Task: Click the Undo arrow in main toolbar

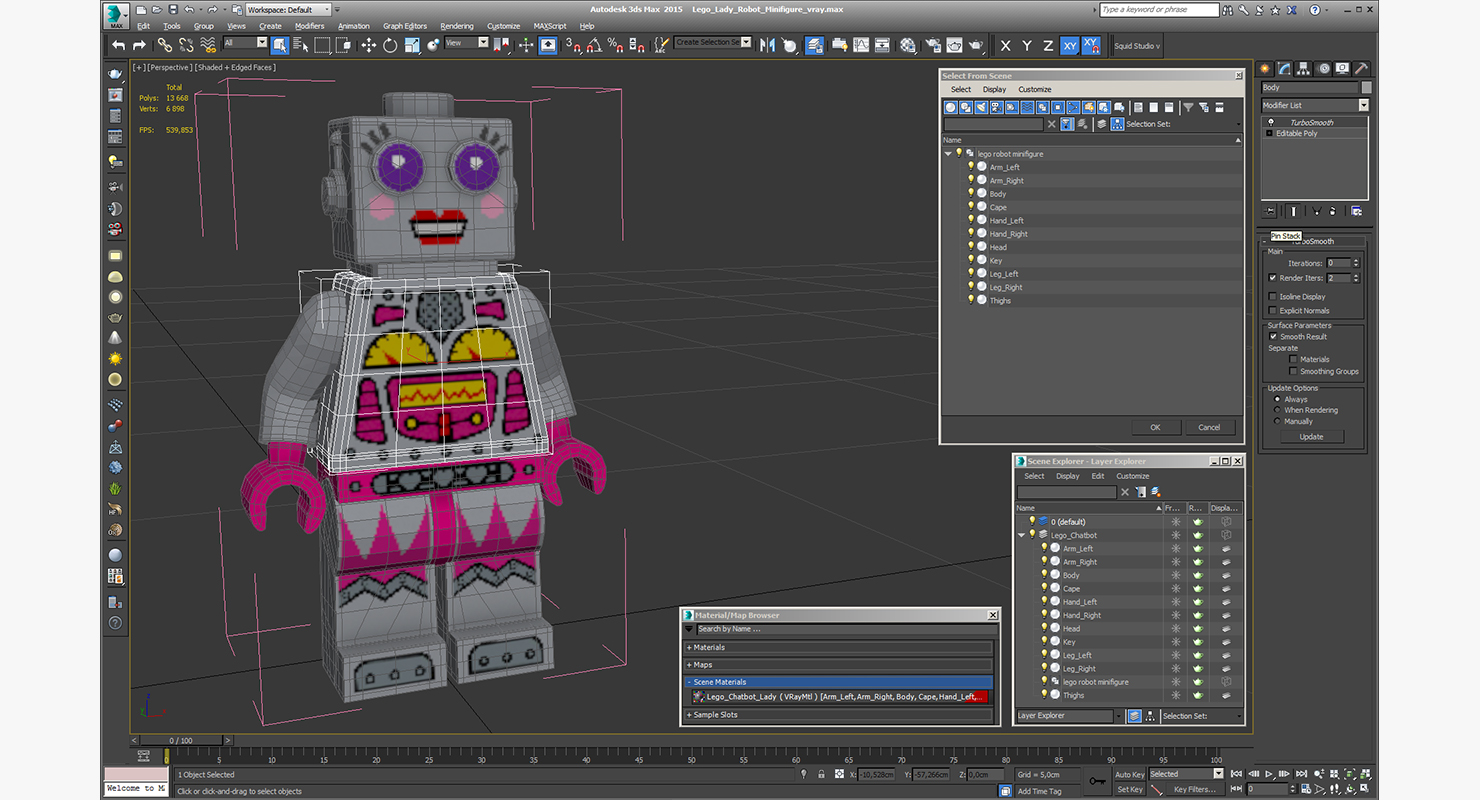Action: [119, 45]
